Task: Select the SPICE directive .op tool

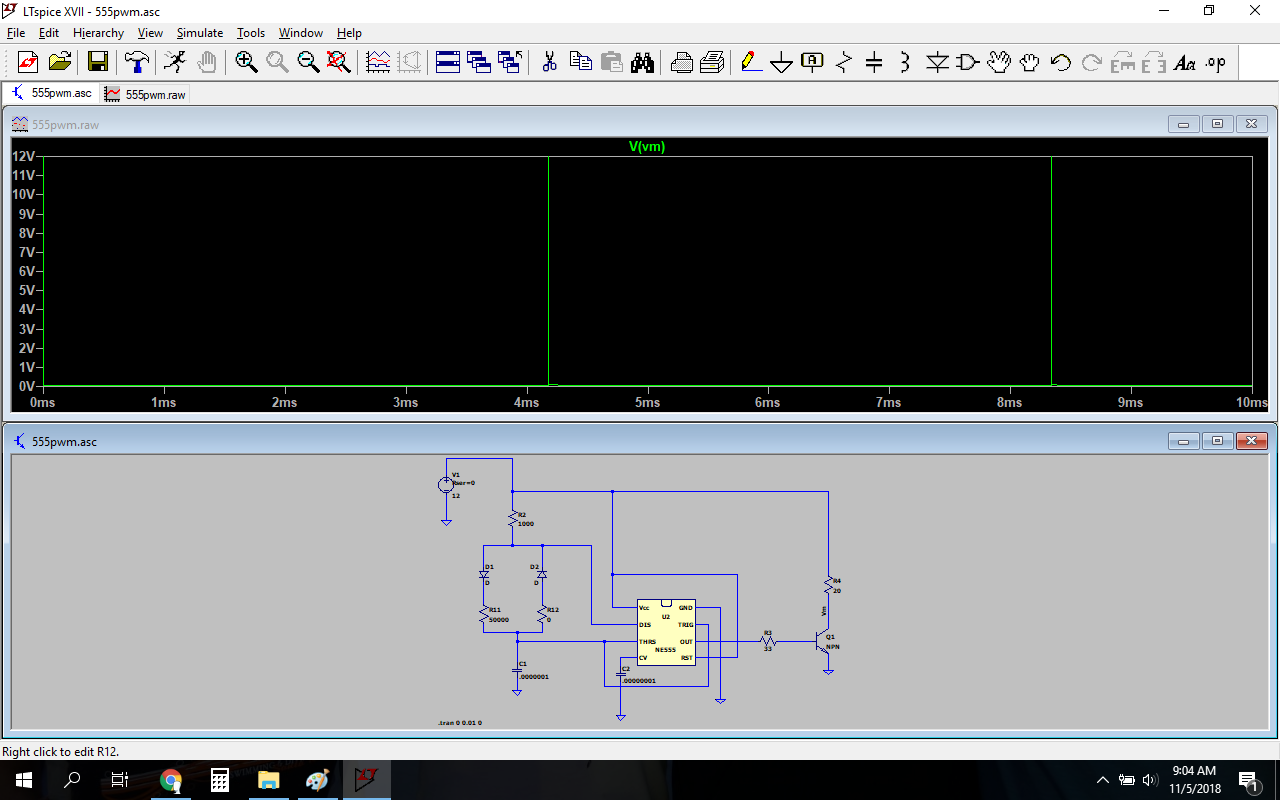Action: click(x=1215, y=62)
